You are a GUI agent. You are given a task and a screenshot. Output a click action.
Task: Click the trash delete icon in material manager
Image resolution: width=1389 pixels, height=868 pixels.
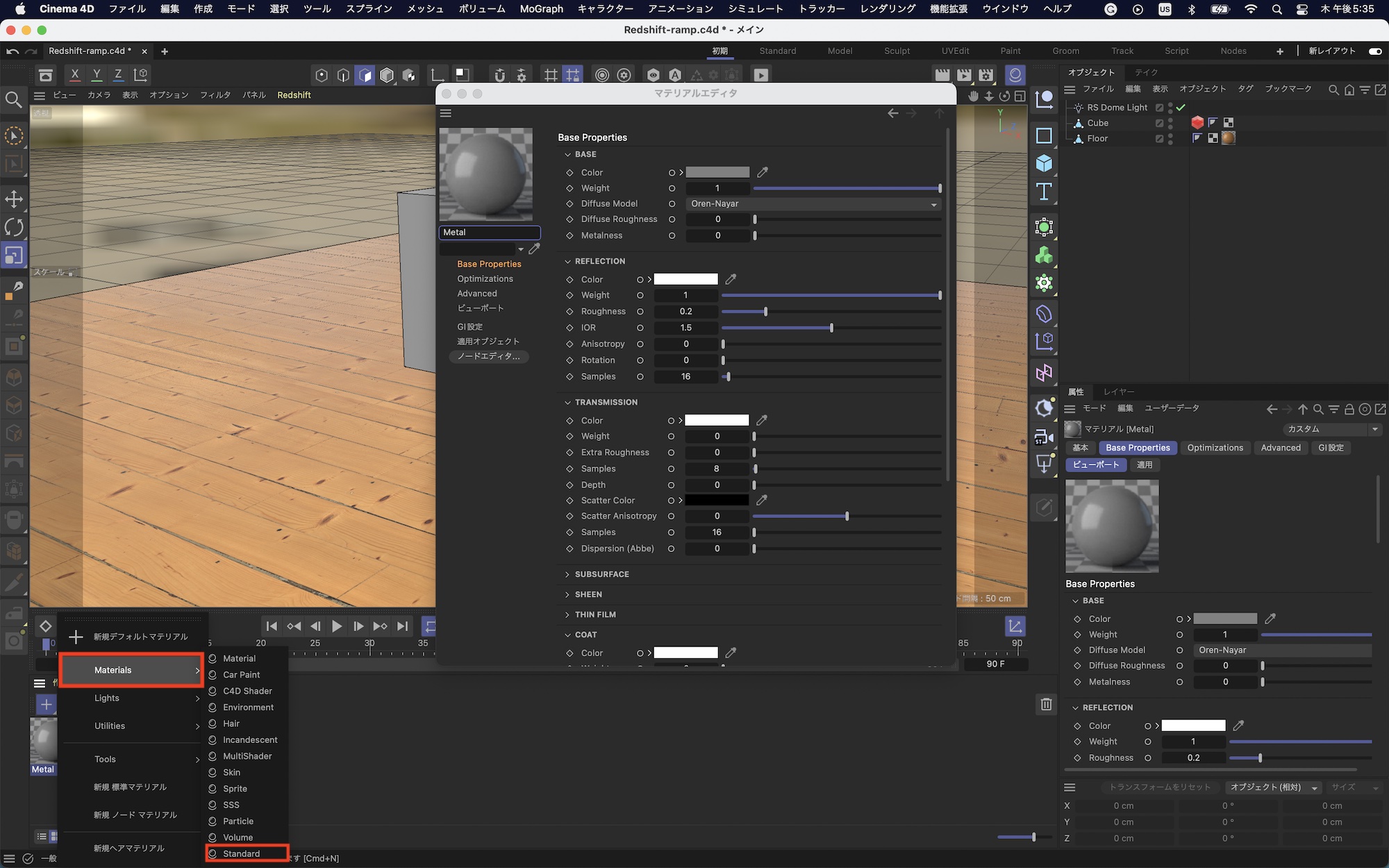click(x=1046, y=704)
